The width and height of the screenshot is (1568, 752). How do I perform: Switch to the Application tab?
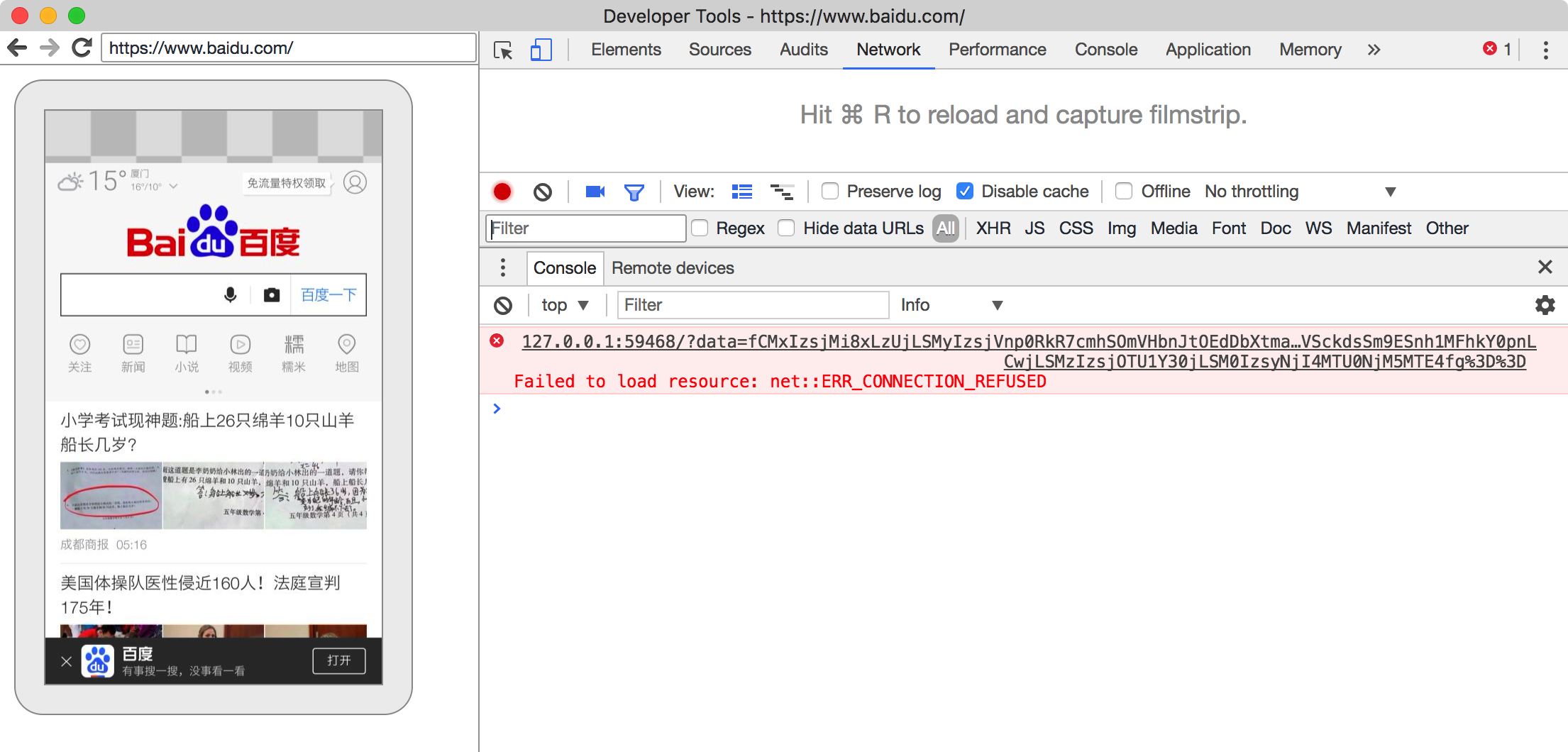(1208, 50)
